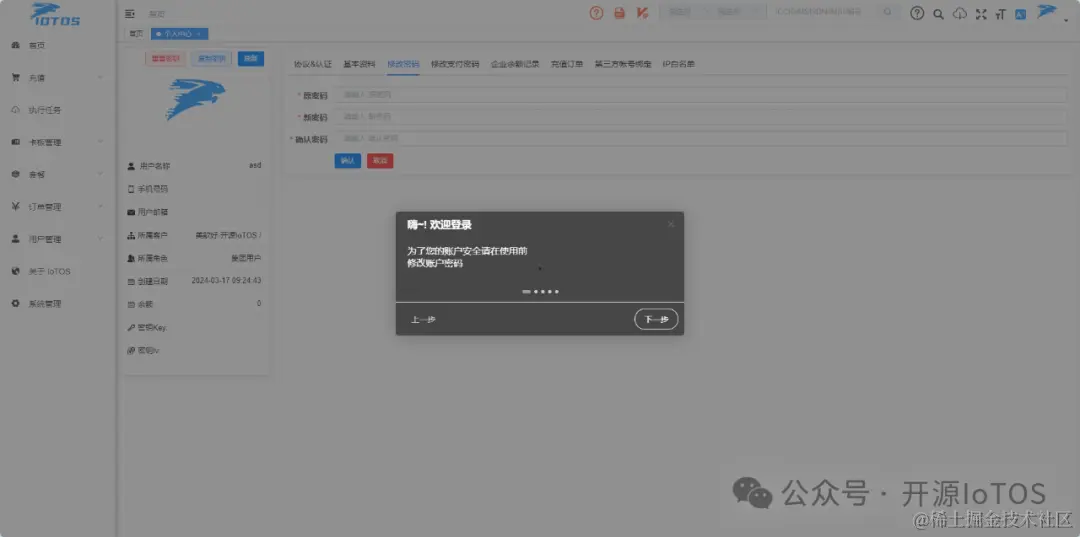Image resolution: width=1080 pixels, height=537 pixels.
Task: Switch to the 修改支付密码 tab
Action: [455, 64]
